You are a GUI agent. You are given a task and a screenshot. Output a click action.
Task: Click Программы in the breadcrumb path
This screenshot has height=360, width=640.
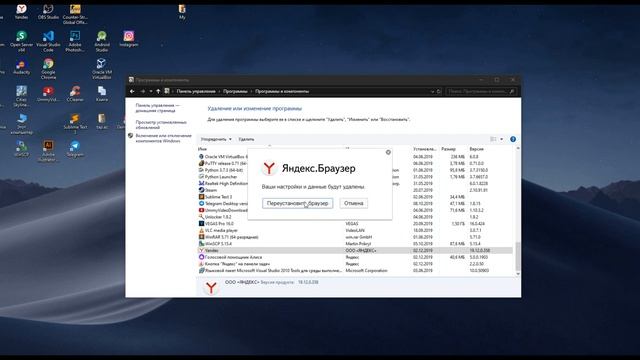click(x=235, y=91)
